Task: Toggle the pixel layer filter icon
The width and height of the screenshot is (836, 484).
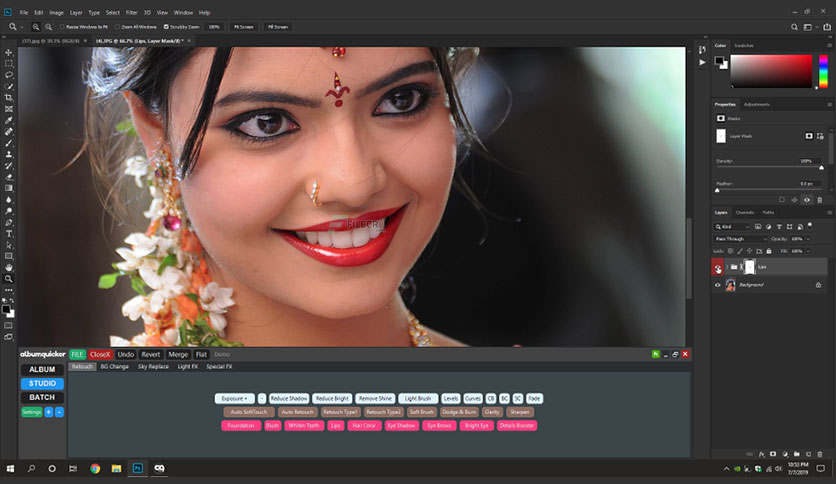Action: click(758, 227)
